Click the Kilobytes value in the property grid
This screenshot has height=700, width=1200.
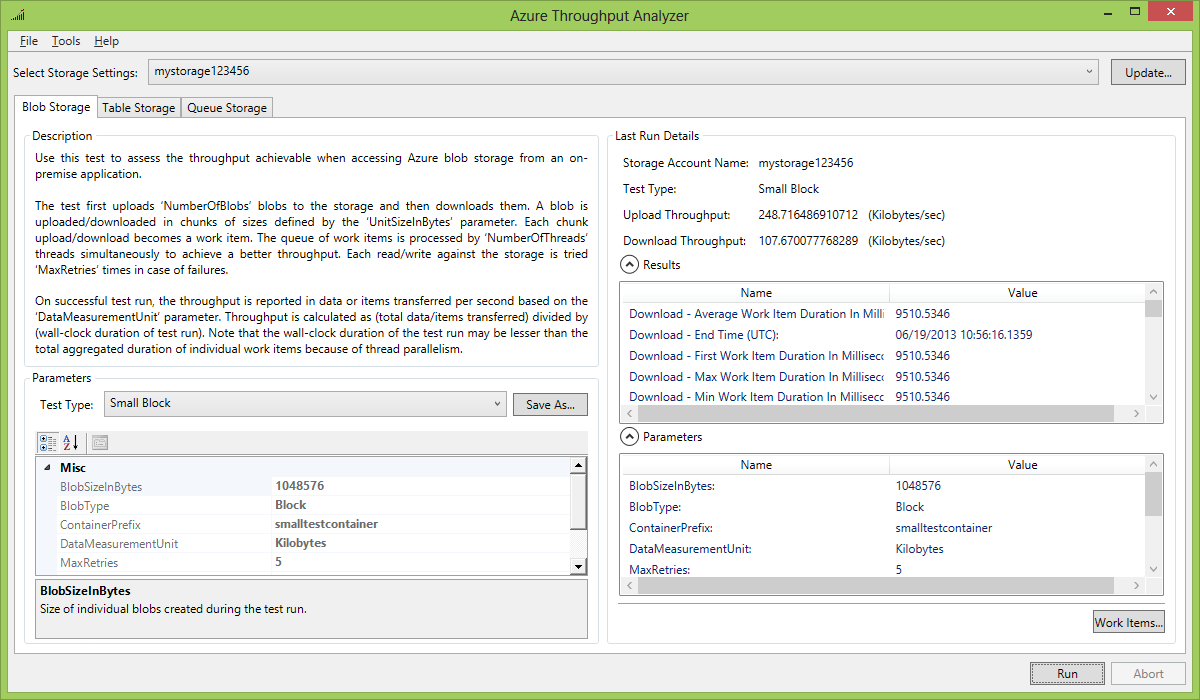click(x=420, y=543)
